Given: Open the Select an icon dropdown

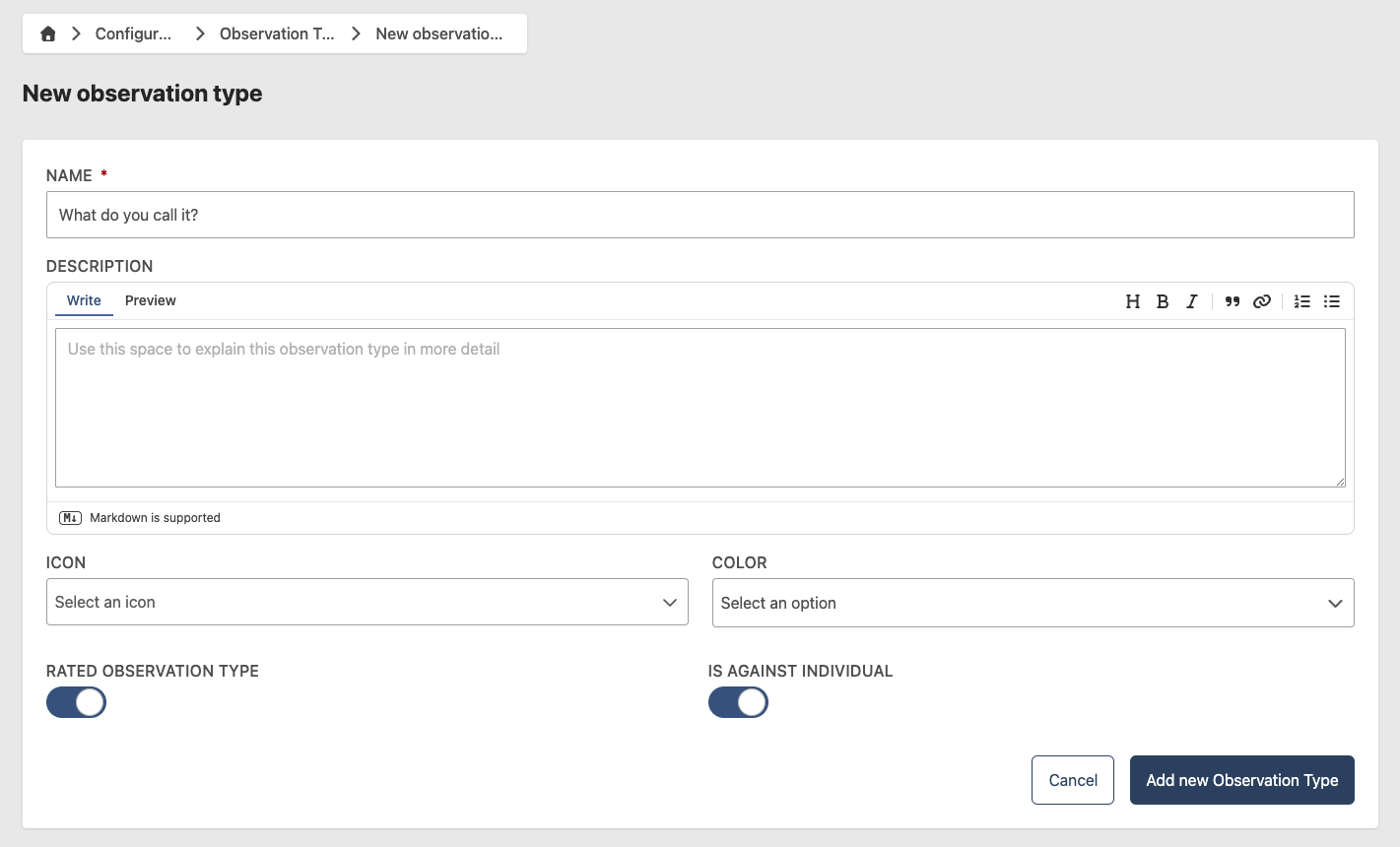Looking at the screenshot, I should tap(367, 602).
